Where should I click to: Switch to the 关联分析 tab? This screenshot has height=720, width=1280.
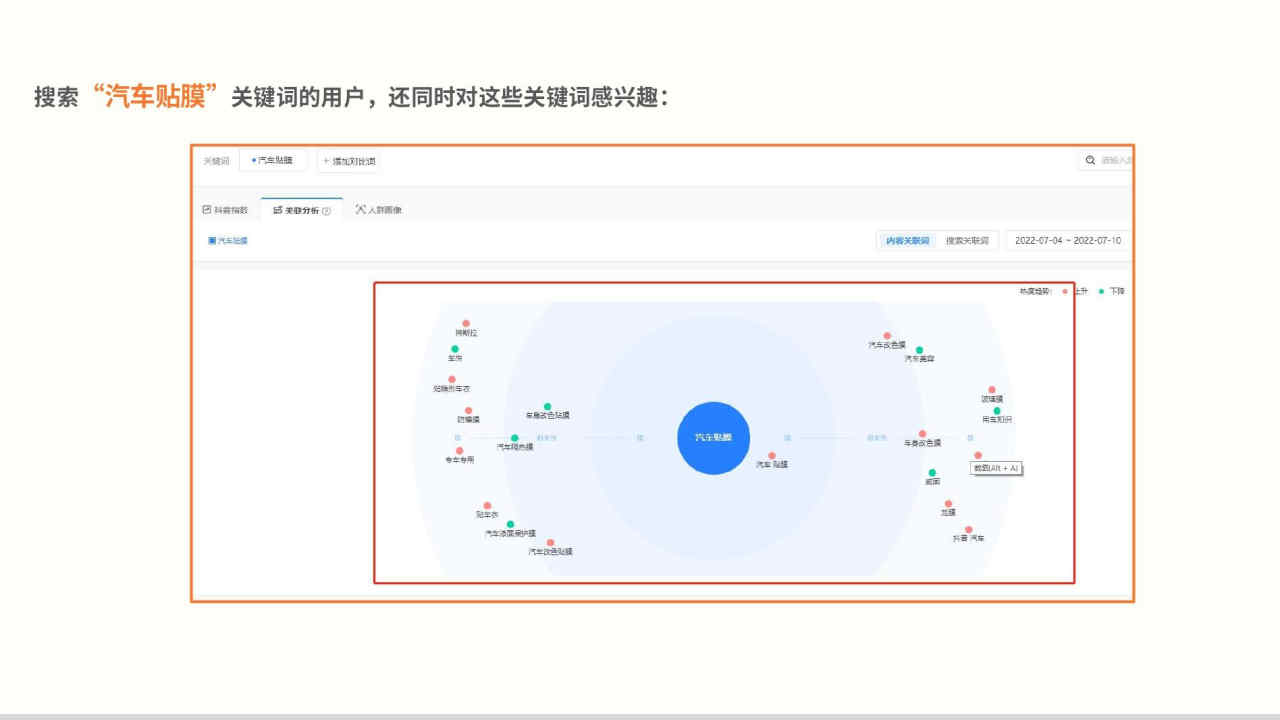[x=301, y=210]
